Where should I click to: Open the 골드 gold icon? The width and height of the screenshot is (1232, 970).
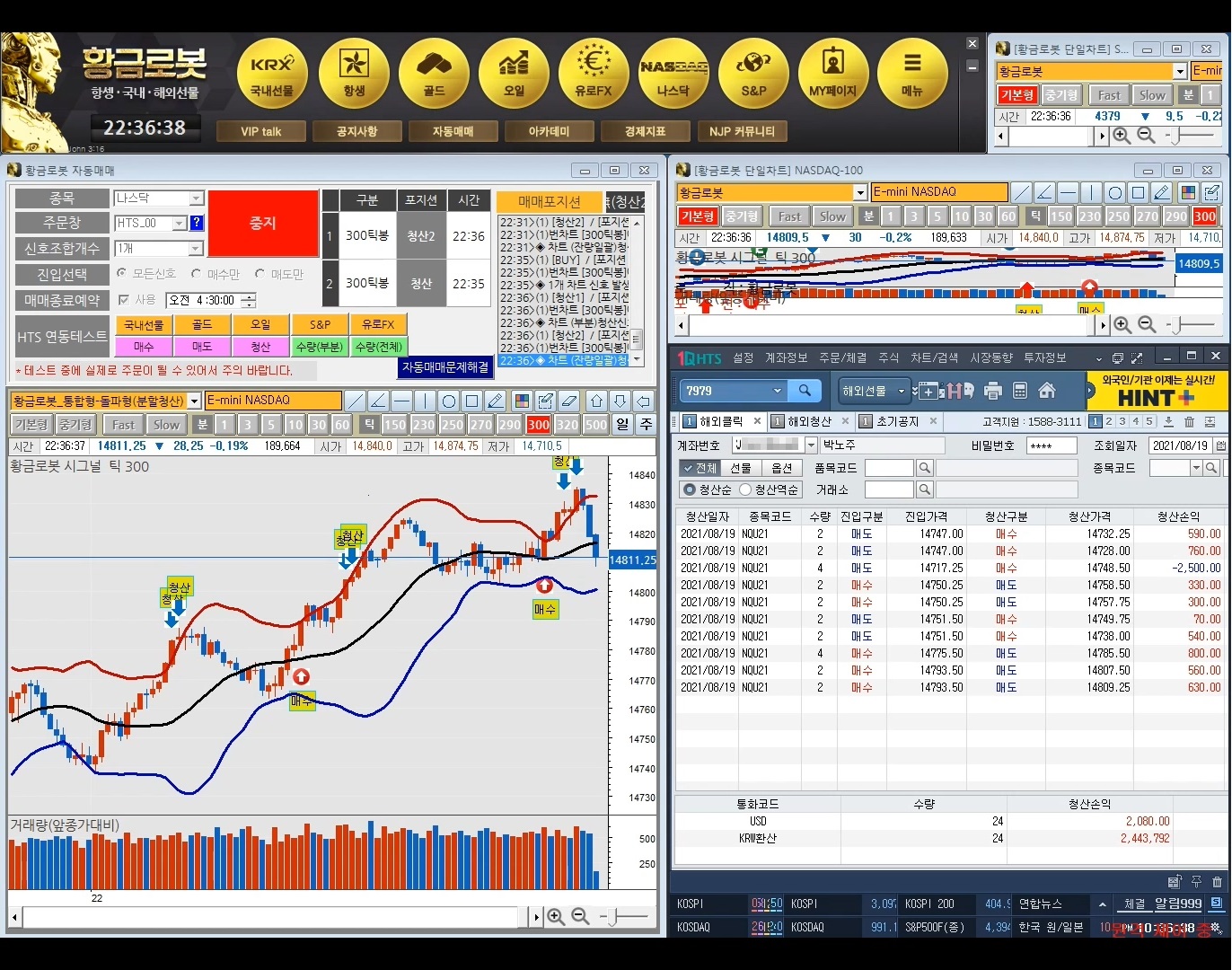click(x=434, y=74)
